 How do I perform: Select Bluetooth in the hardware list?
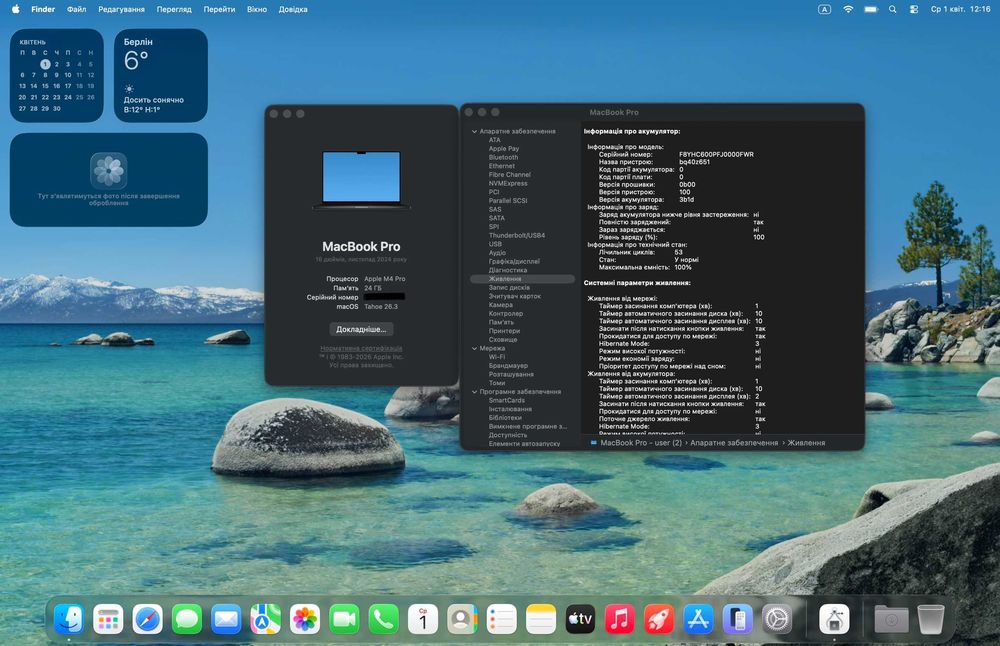tap(503, 157)
